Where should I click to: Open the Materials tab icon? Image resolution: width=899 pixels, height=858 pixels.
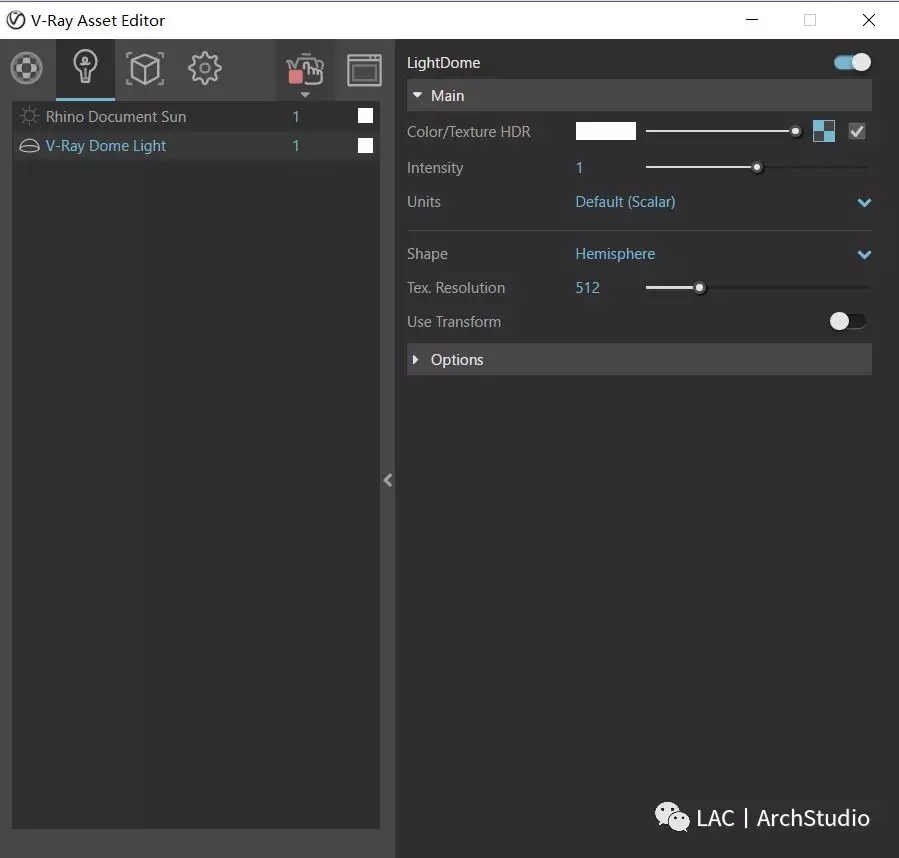pos(26,68)
